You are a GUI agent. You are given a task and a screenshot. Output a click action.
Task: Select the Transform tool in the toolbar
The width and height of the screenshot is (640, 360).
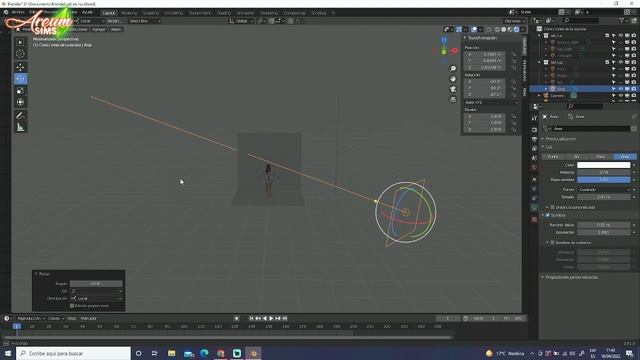pyautogui.click(x=20, y=102)
